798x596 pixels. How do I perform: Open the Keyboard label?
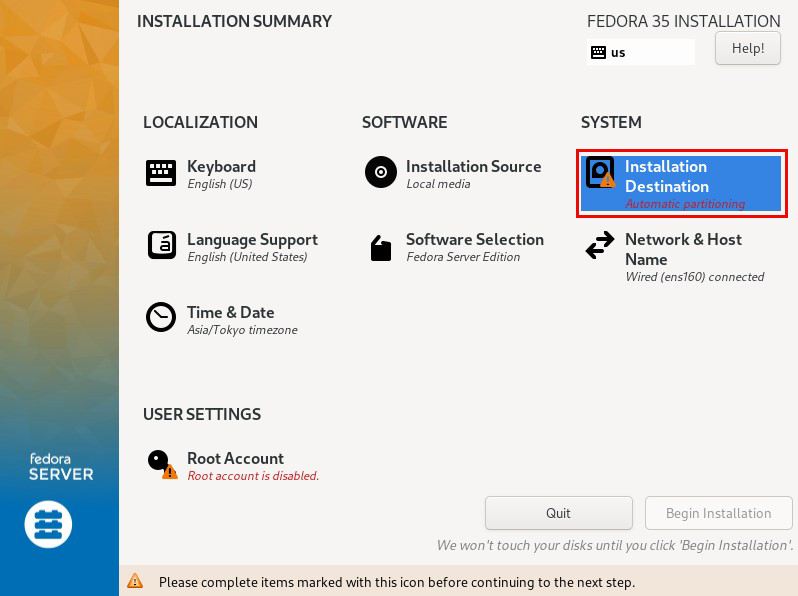[x=221, y=166]
